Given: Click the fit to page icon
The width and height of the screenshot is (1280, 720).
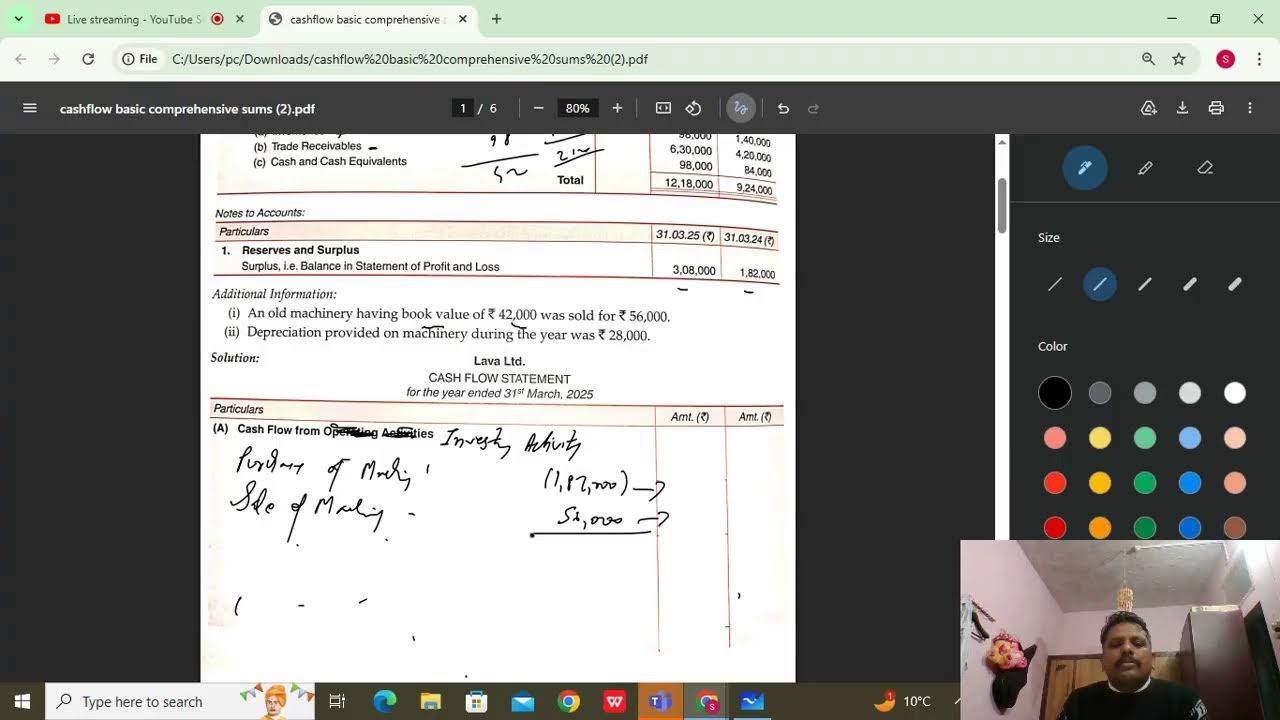Looking at the screenshot, I should tap(663, 108).
